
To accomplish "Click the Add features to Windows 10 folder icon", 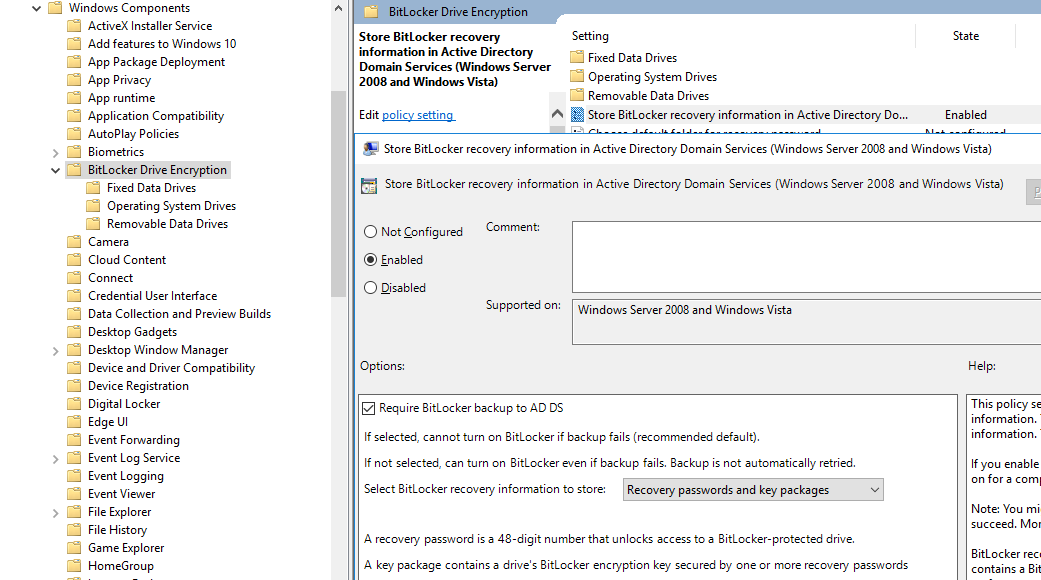I will (x=74, y=44).
